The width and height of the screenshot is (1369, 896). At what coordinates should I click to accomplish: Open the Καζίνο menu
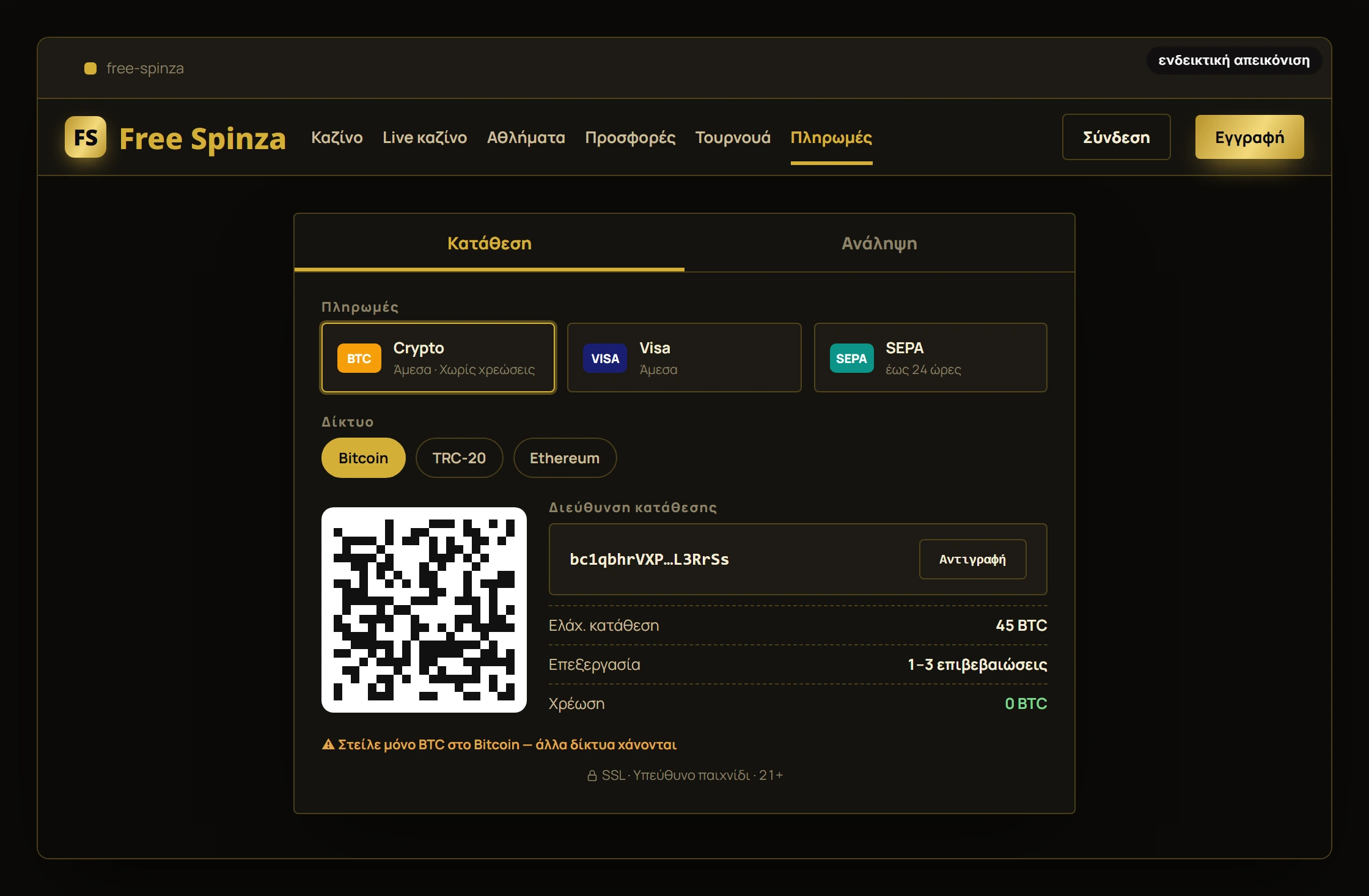point(337,138)
